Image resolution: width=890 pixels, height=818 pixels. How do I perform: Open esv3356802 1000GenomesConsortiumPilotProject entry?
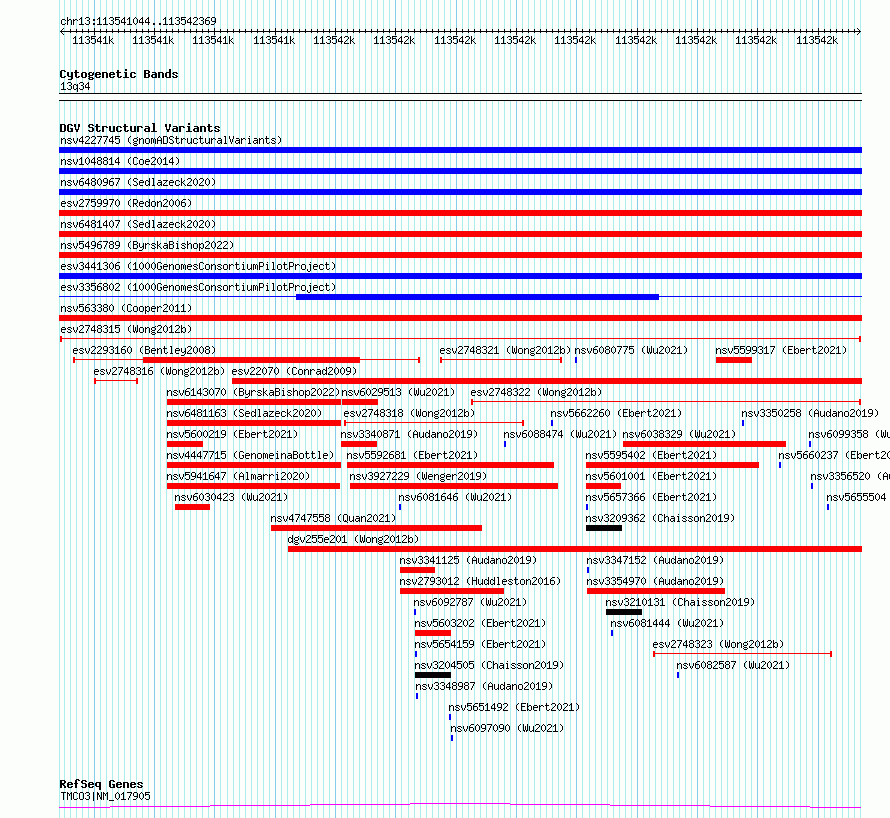[198, 287]
